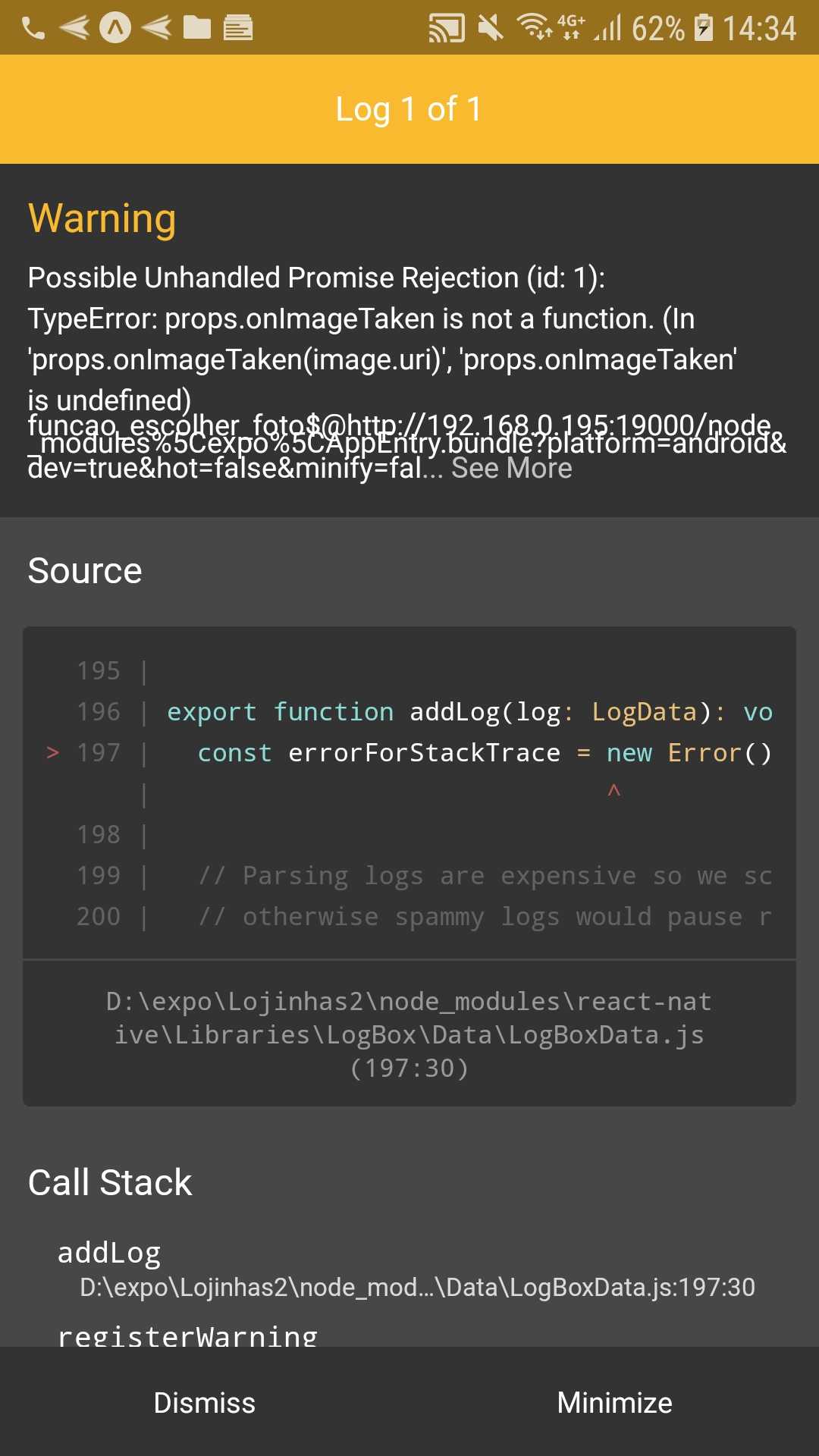Viewport: 819px width, 1456px height.
Task: Tap the muted sound status icon
Action: (x=491, y=29)
